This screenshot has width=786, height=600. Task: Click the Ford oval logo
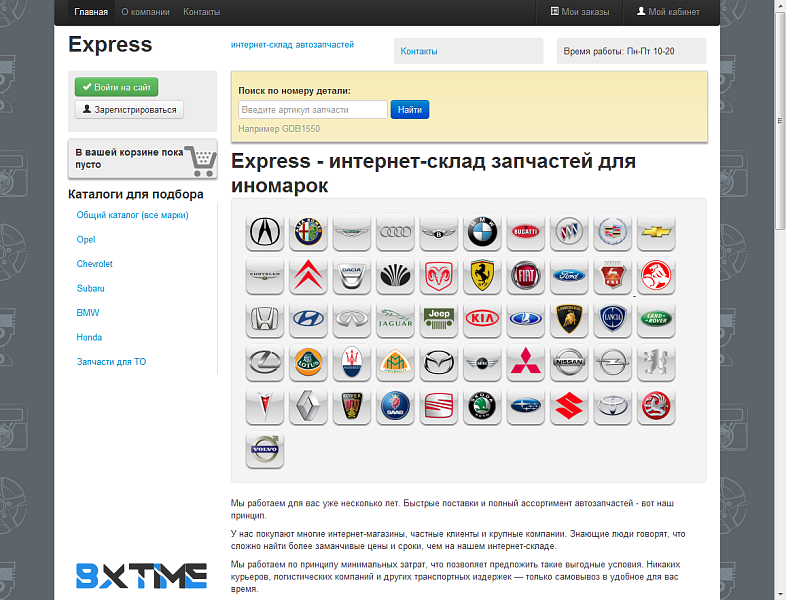click(569, 276)
